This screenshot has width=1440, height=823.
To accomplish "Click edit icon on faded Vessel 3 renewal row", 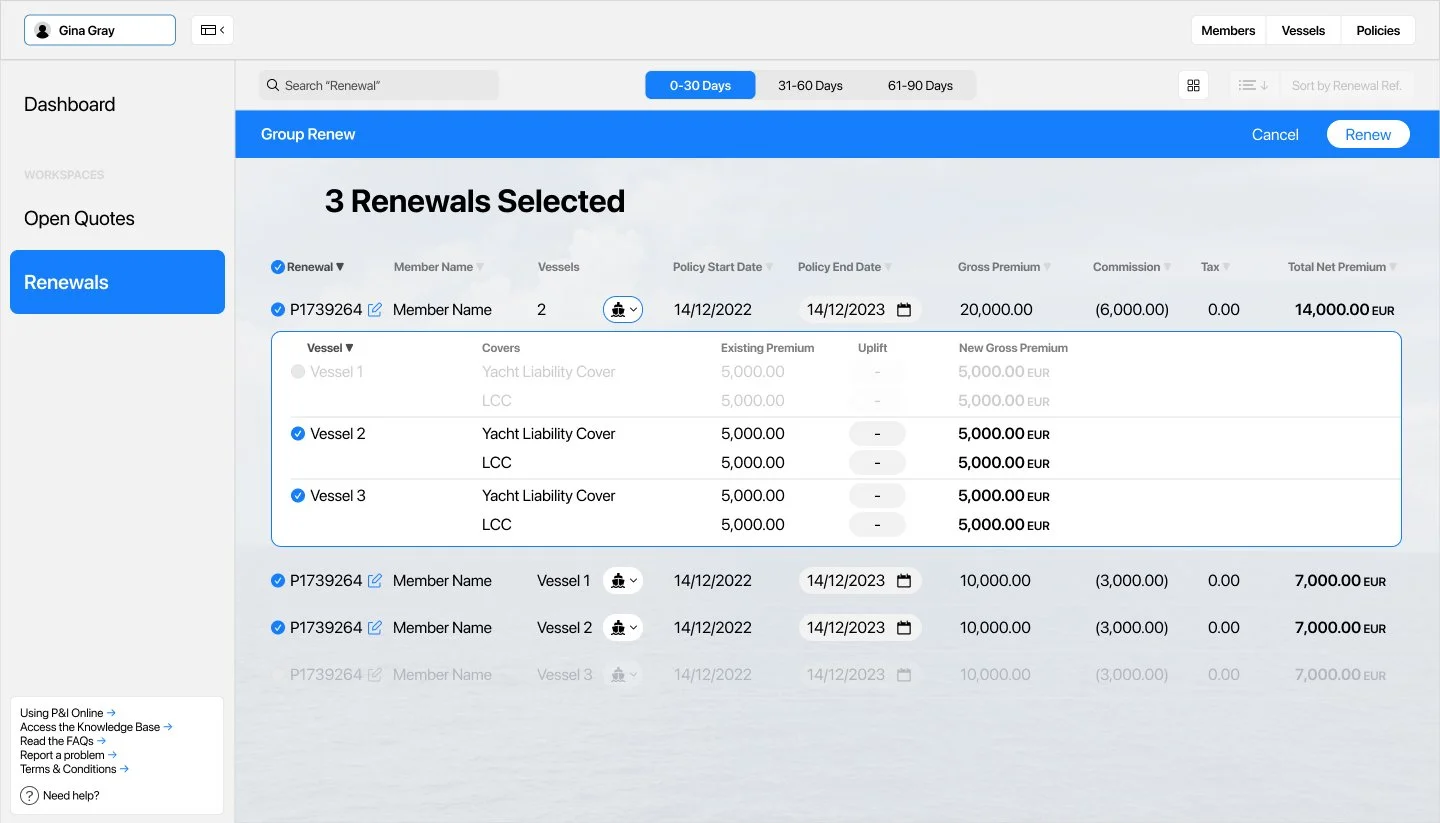I will (375, 675).
